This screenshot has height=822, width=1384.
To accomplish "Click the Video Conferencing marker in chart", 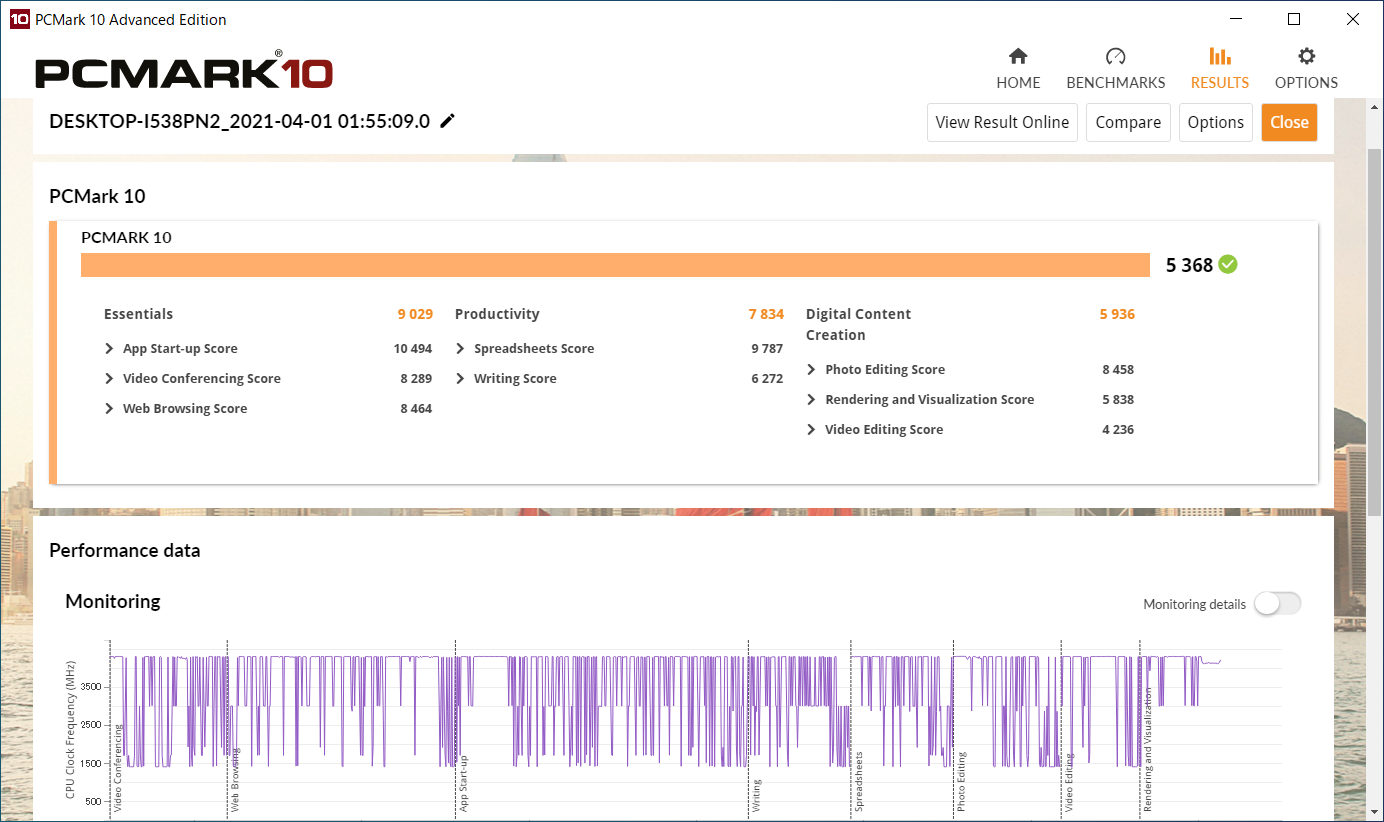I will tap(118, 767).
